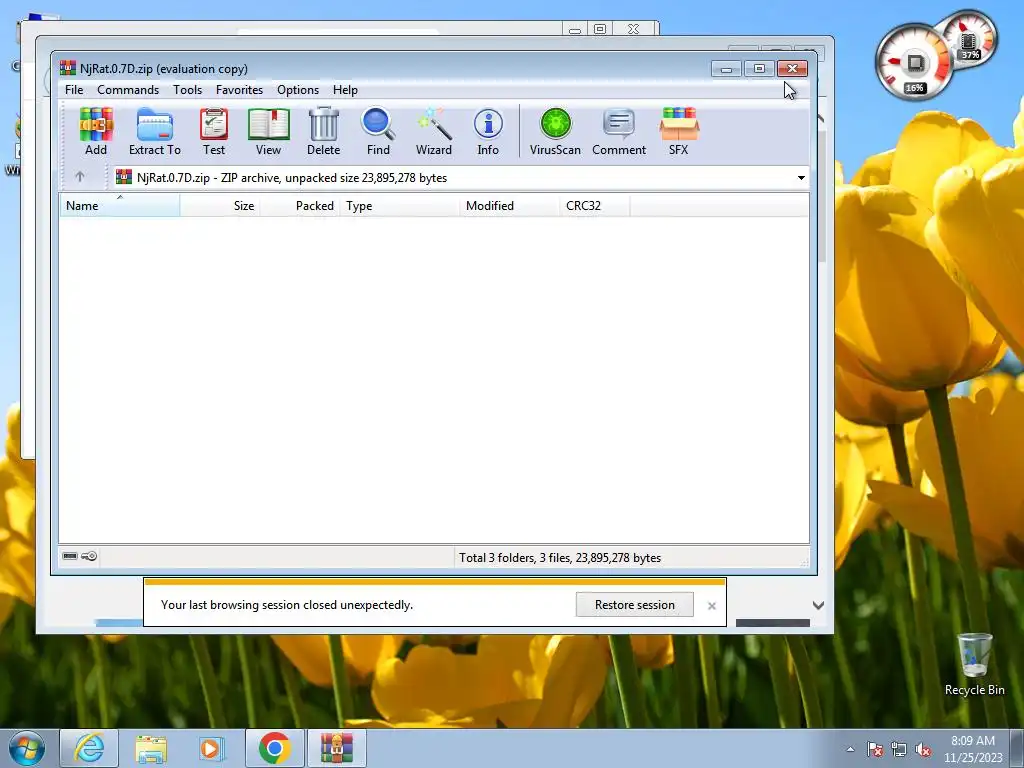The height and width of the screenshot is (768, 1024).
Task: Open the Comment tool
Action: (x=619, y=132)
